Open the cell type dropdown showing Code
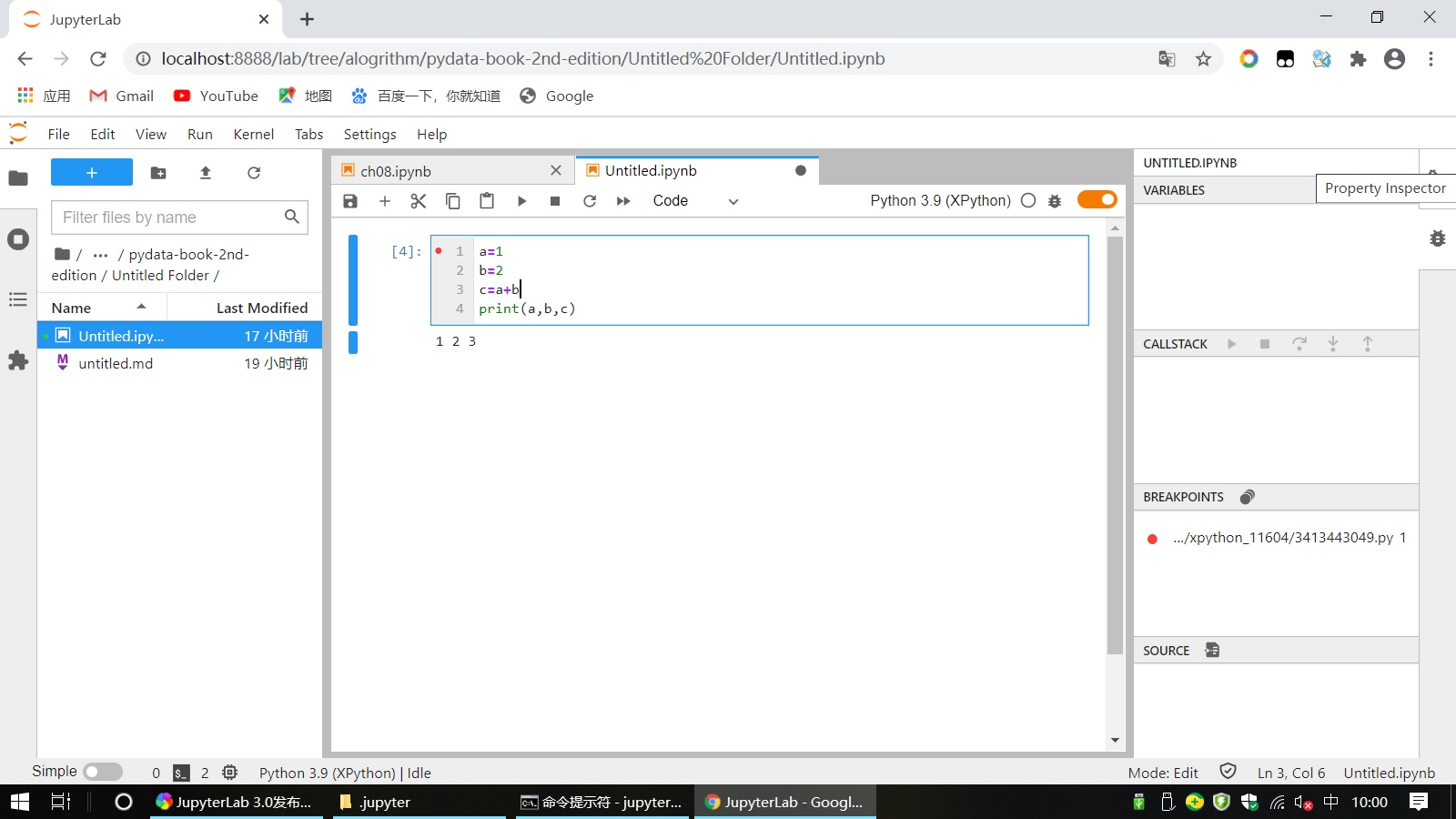This screenshot has height=819, width=1456. tap(696, 201)
